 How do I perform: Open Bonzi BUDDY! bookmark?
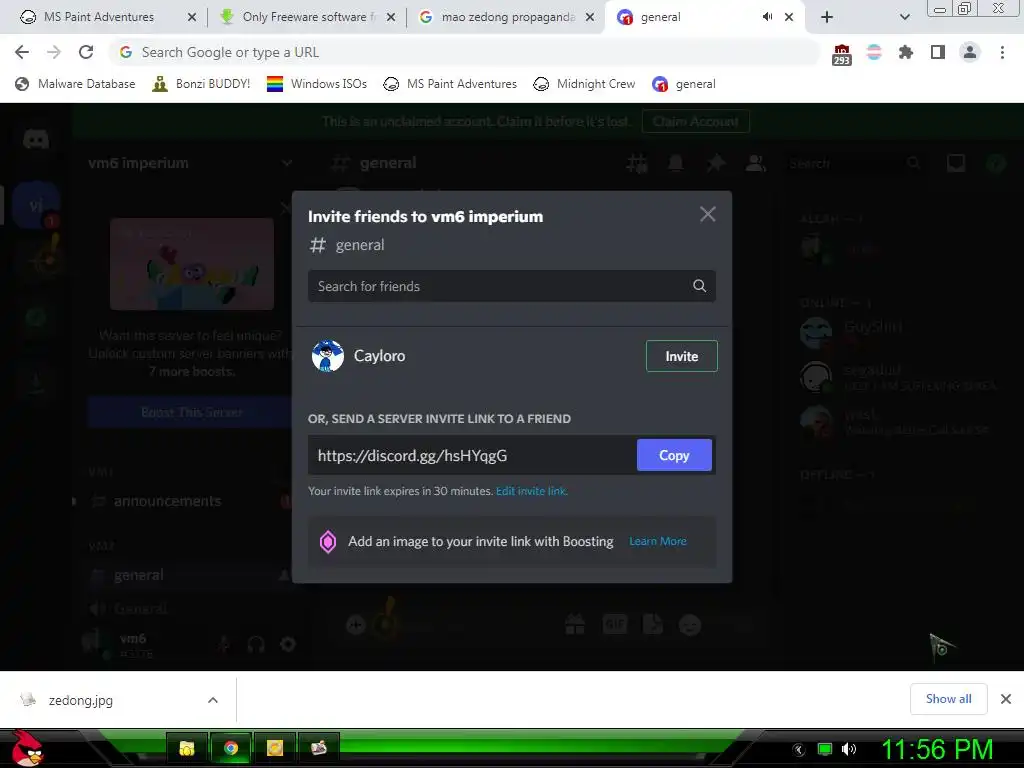[201, 84]
